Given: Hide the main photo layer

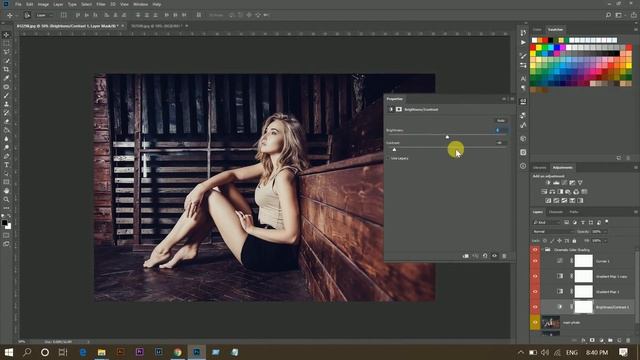Looking at the screenshot, I should pyautogui.click(x=535, y=322).
